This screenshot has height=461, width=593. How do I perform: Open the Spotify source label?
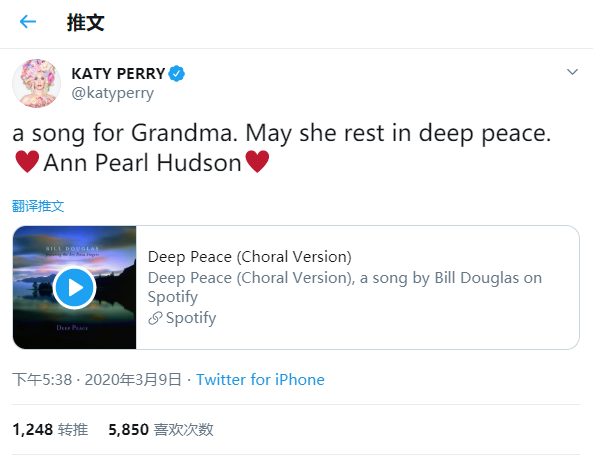[191, 318]
